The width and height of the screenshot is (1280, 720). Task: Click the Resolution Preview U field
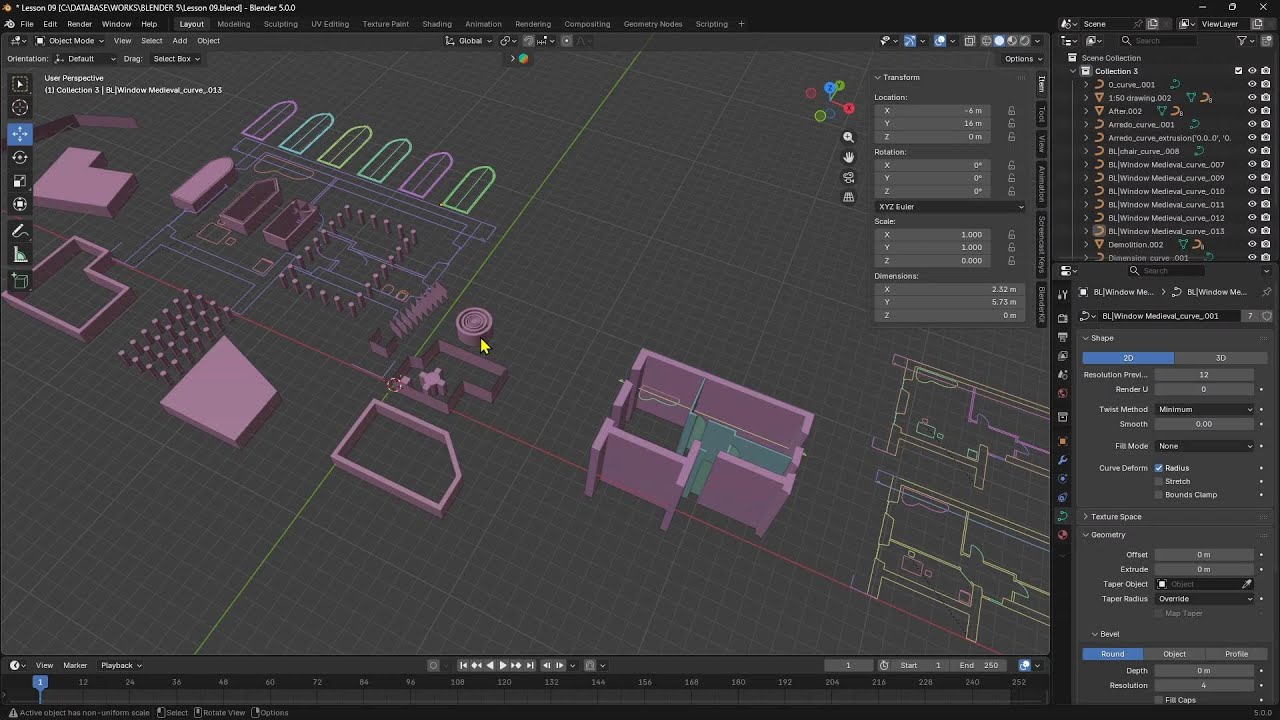point(1204,375)
